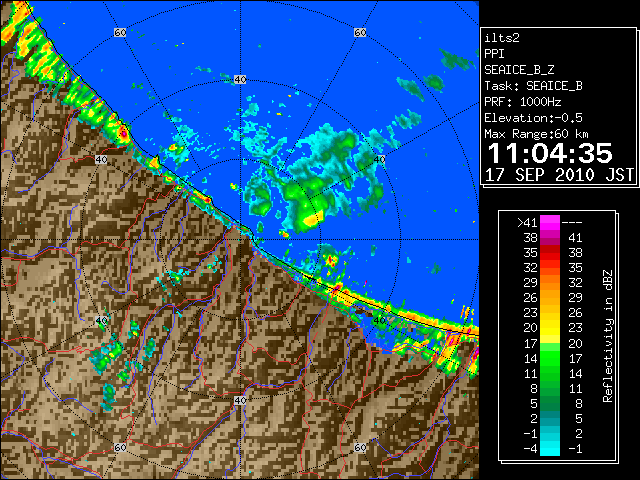Pick the bright green 14–17 dBZ legend swatch

[x=550, y=358]
